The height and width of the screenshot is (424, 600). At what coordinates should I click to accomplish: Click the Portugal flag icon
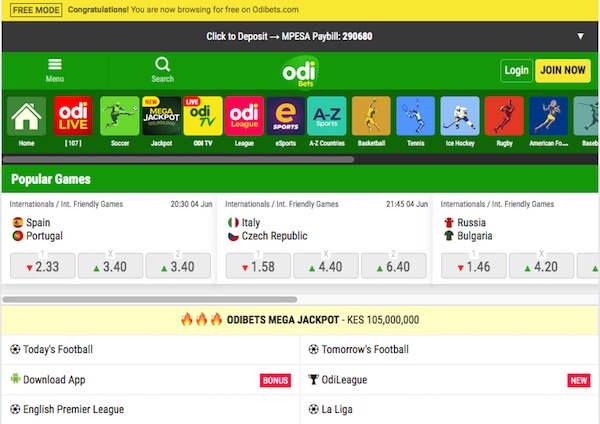[x=18, y=236]
